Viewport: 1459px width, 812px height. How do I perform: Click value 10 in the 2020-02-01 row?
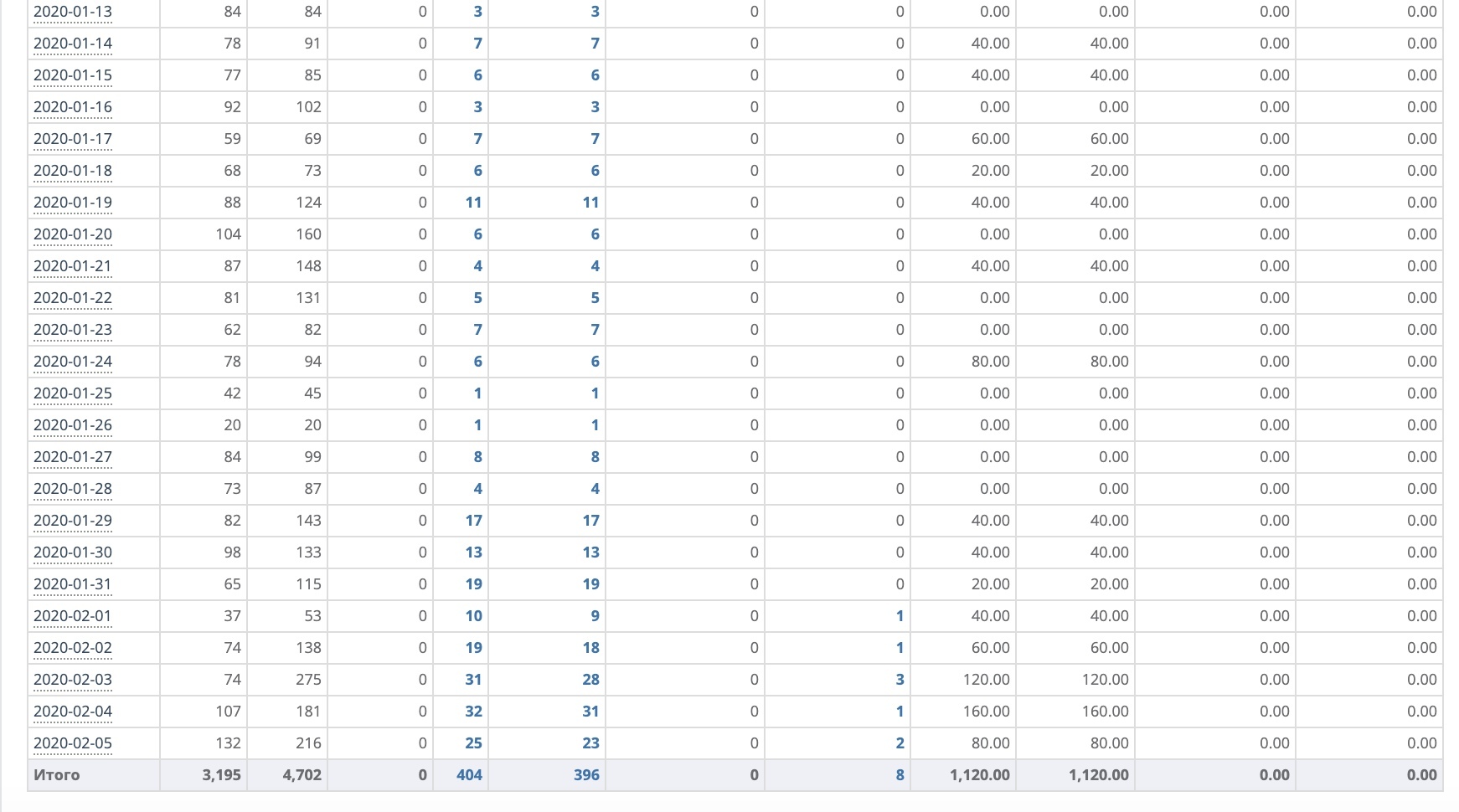tap(473, 616)
